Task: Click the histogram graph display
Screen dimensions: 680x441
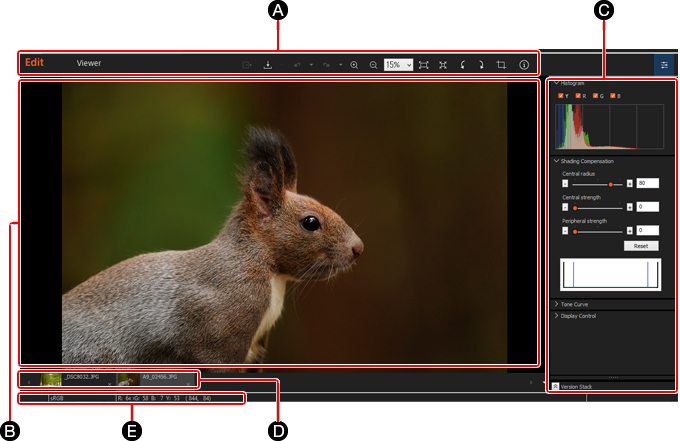Action: click(x=609, y=127)
